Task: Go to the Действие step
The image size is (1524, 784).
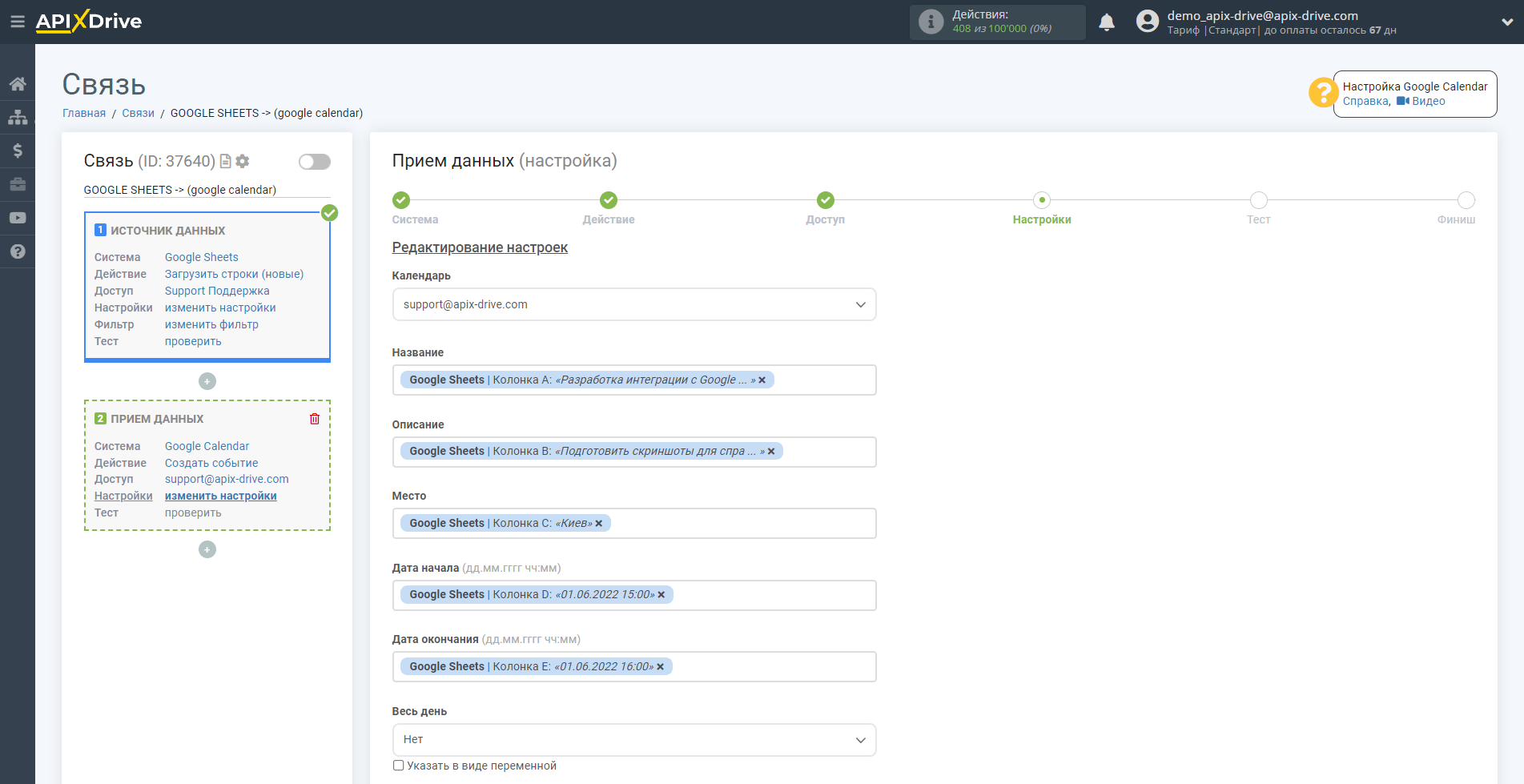Action: click(x=609, y=200)
